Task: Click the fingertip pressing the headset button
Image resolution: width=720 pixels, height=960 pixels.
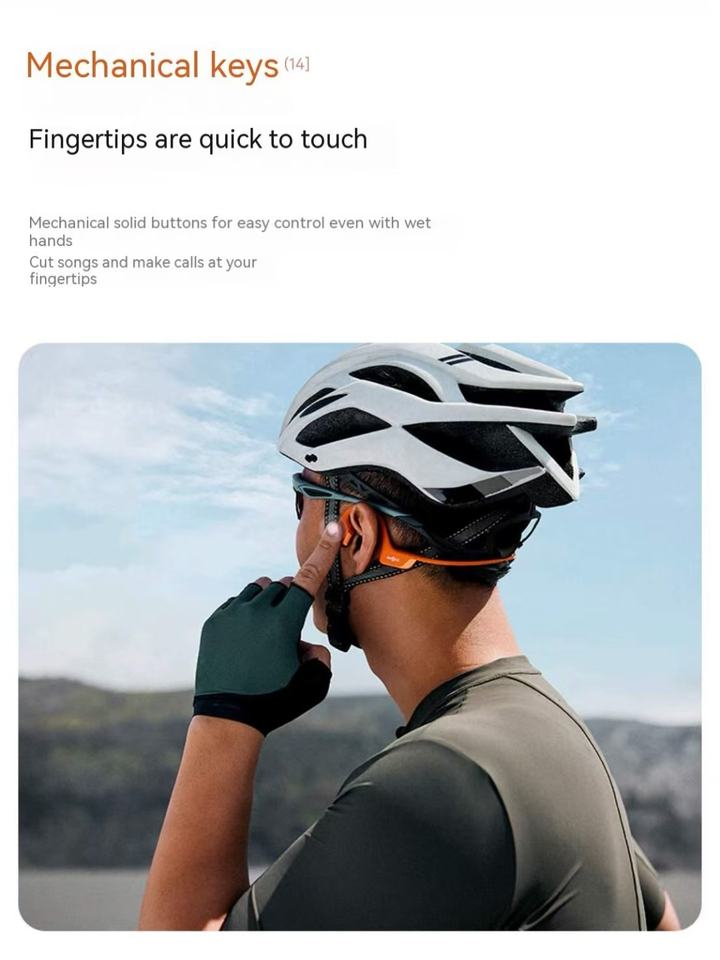Action: pyautogui.click(x=332, y=530)
